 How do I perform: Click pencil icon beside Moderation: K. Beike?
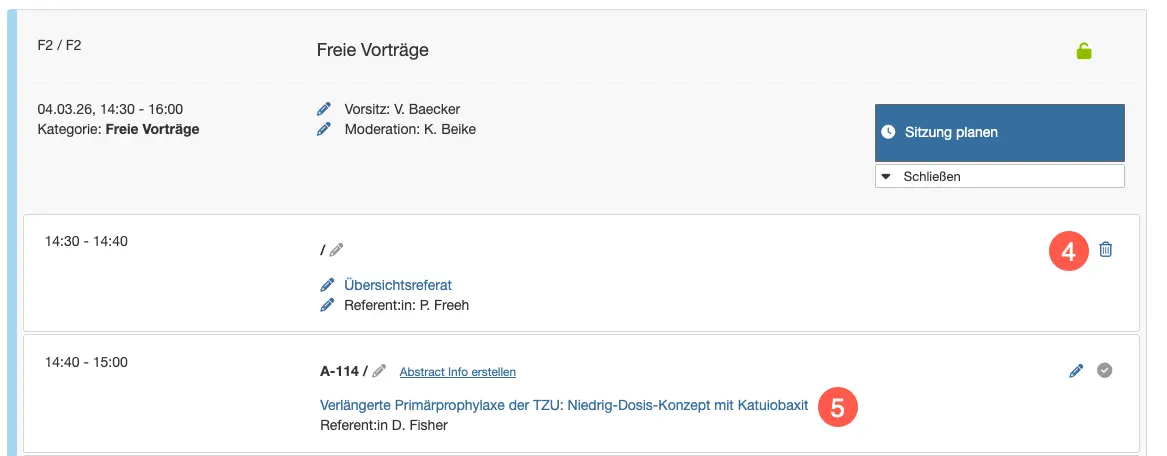point(324,129)
